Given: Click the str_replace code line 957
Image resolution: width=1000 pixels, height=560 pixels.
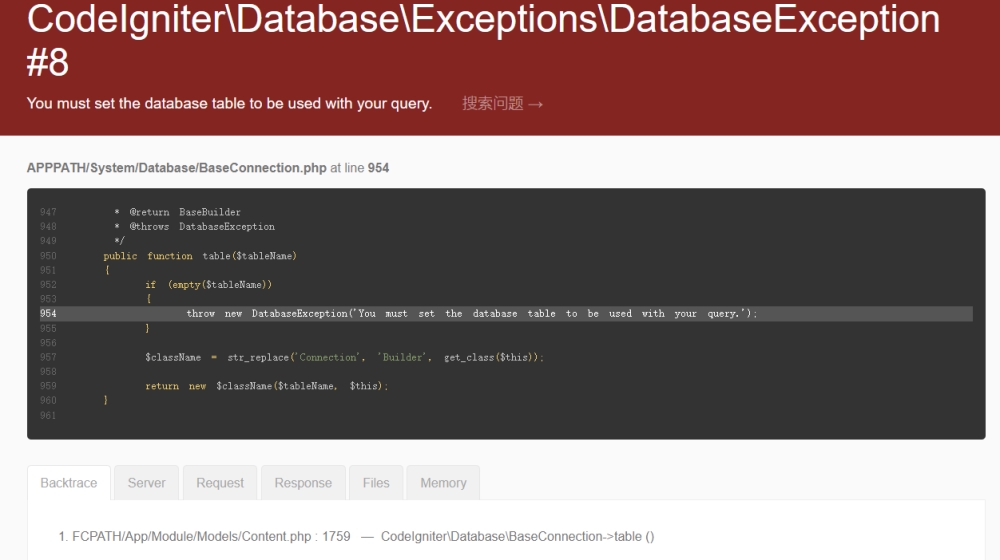Looking at the screenshot, I should (x=344, y=357).
